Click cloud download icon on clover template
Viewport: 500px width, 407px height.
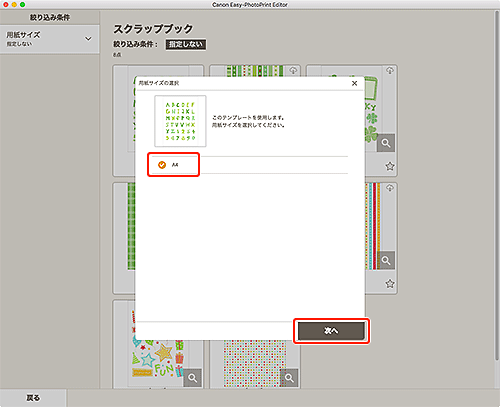pos(390,70)
